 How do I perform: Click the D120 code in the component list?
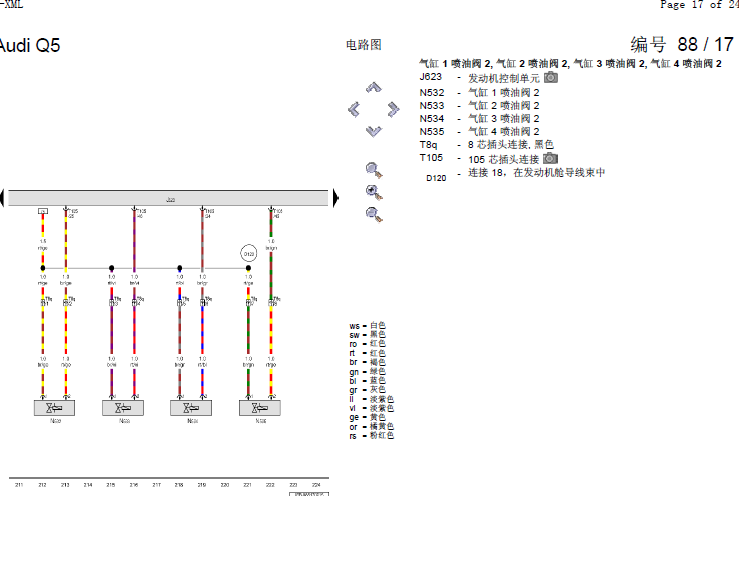pyautogui.click(x=436, y=178)
